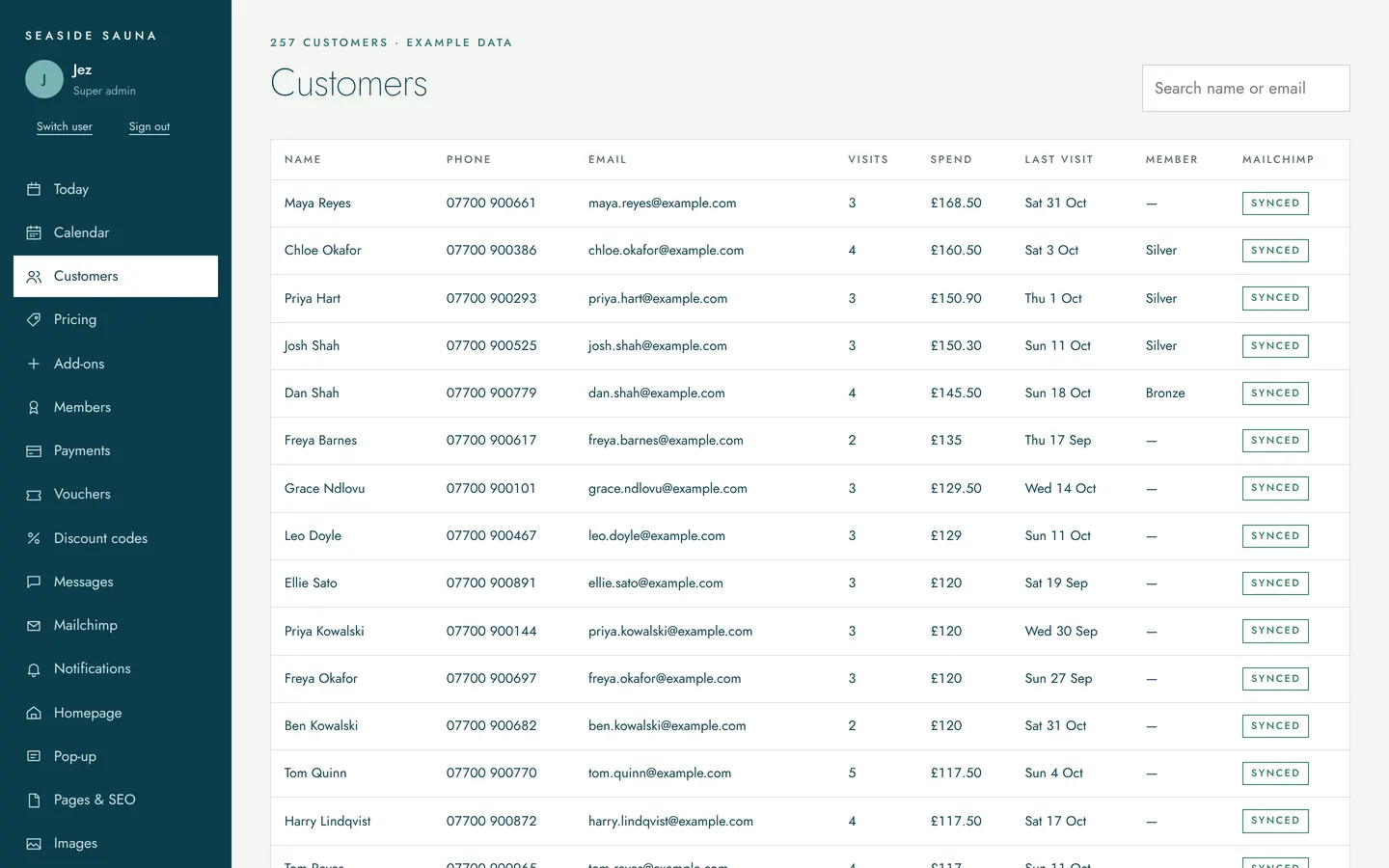Click the search name or email field
The image size is (1389, 868).
[1245, 88]
